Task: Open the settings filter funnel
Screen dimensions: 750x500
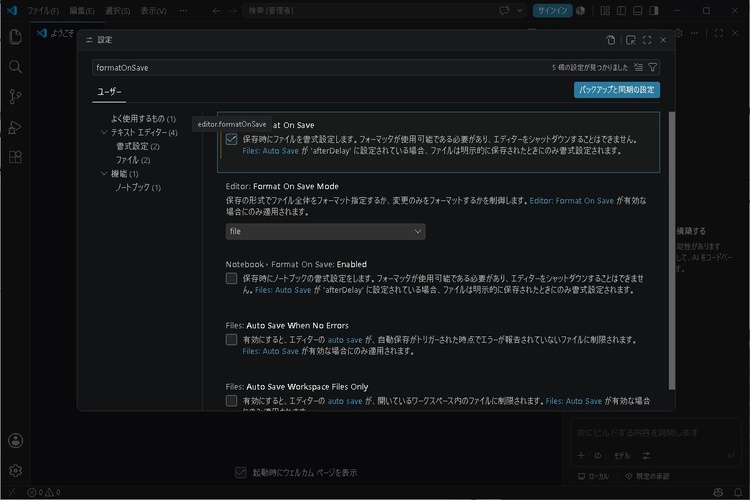Action: pyautogui.click(x=652, y=67)
